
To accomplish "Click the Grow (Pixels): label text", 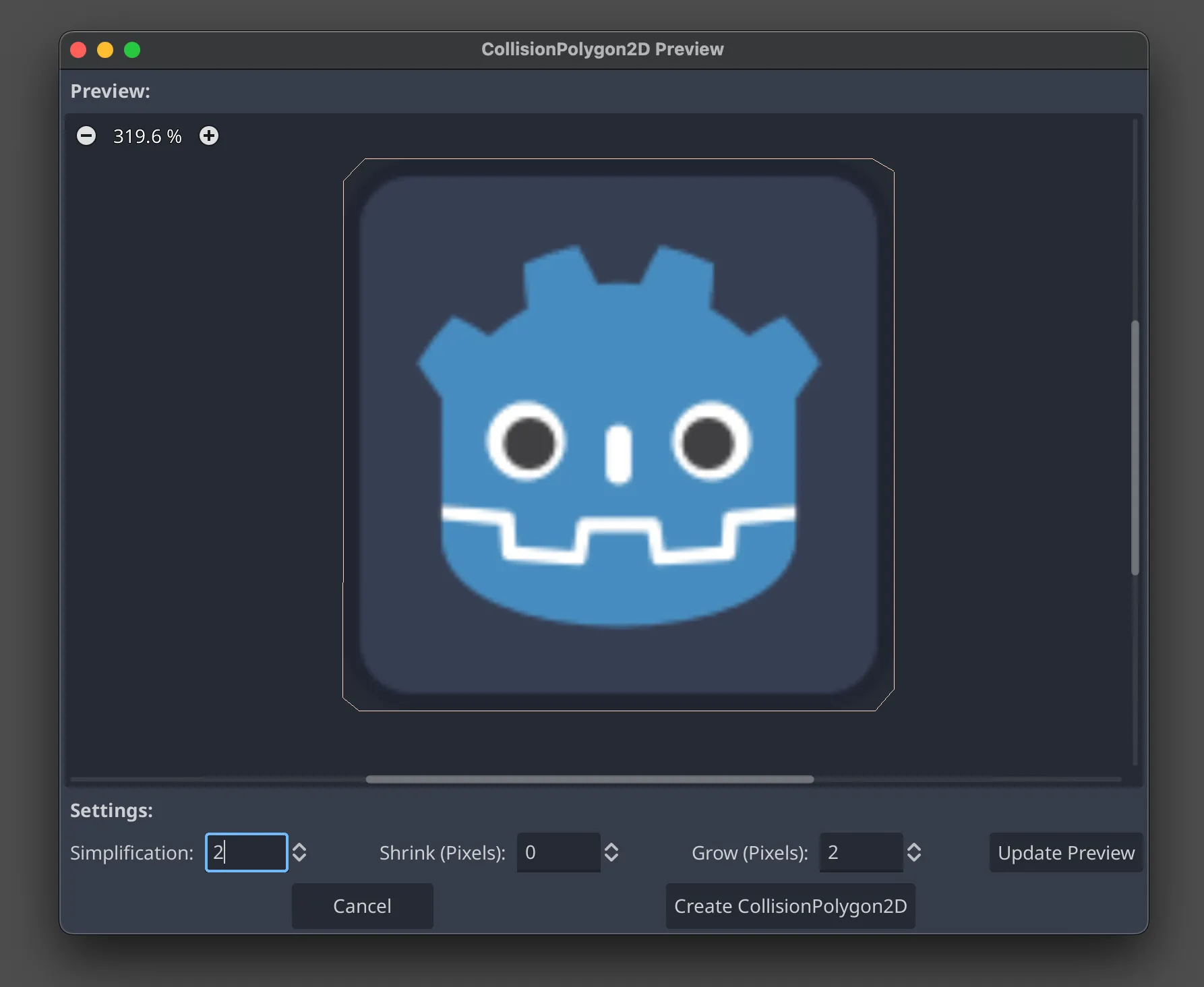I will coord(750,853).
